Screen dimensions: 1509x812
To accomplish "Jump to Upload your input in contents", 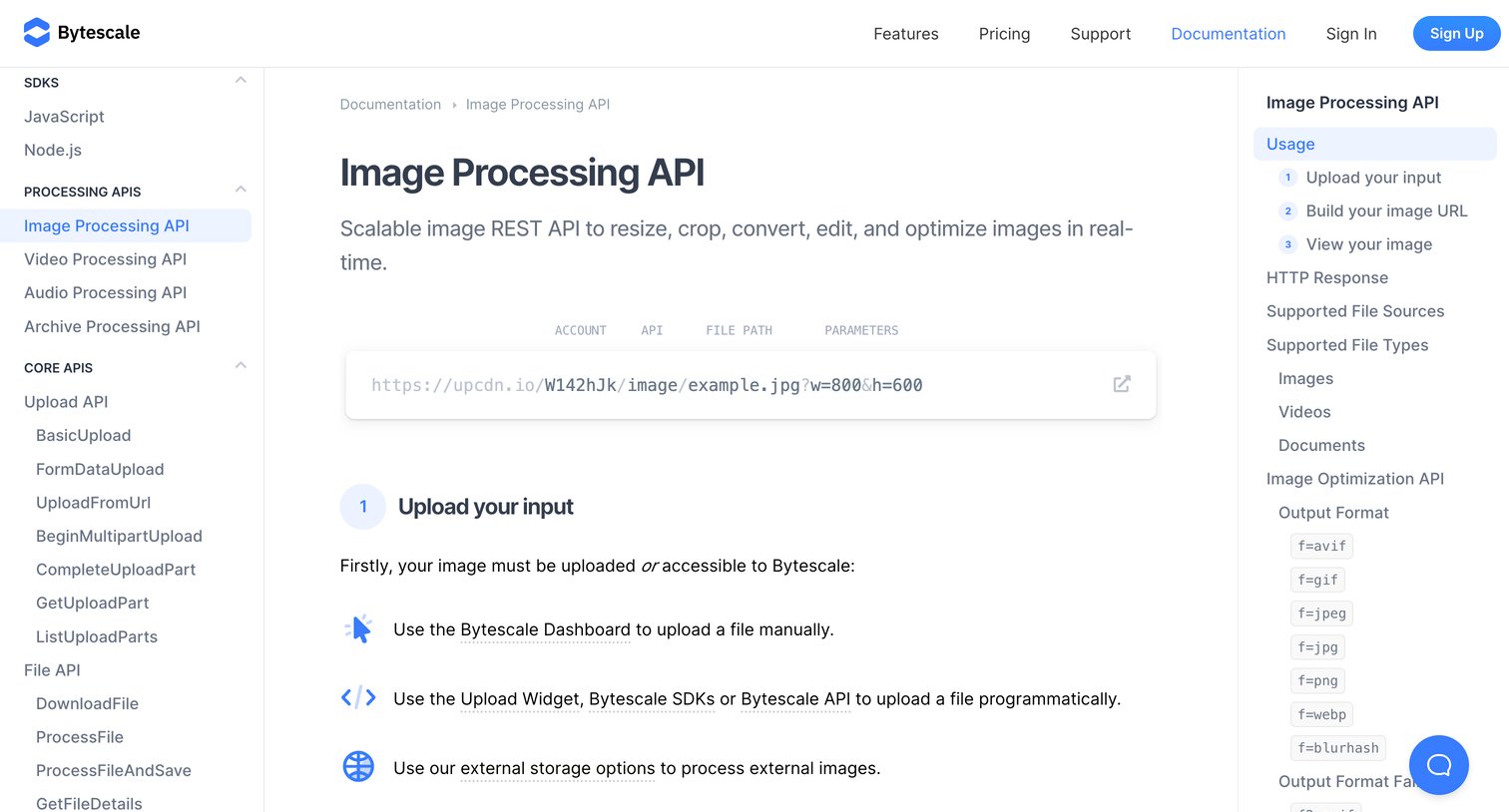I will [x=1373, y=178].
